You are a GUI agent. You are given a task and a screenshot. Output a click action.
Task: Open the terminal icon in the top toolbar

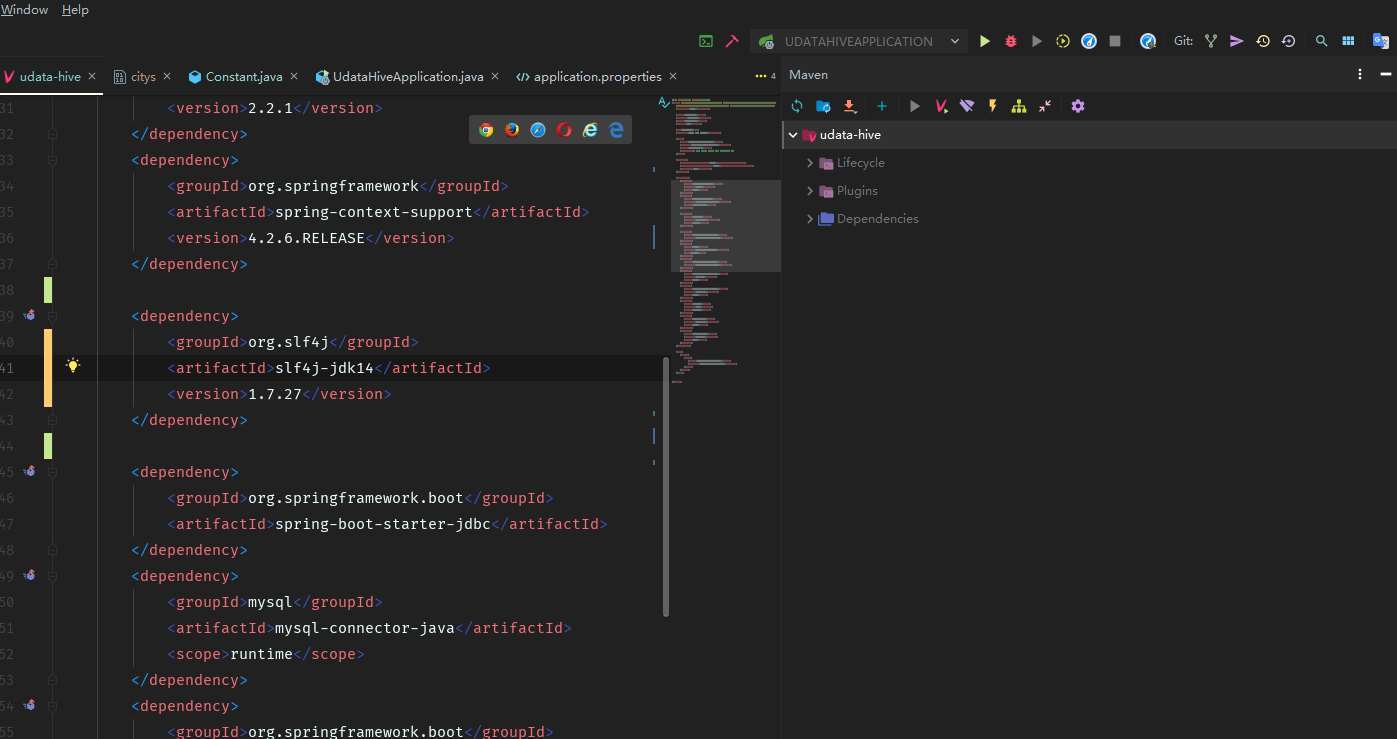pyautogui.click(x=706, y=41)
